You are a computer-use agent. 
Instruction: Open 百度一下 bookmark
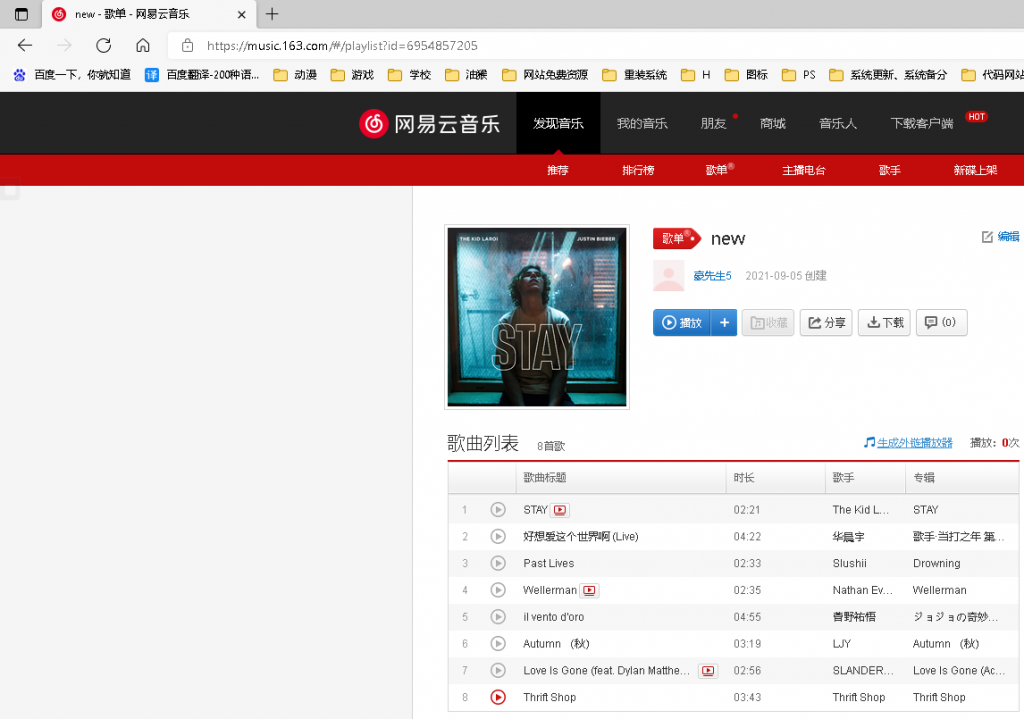72,75
